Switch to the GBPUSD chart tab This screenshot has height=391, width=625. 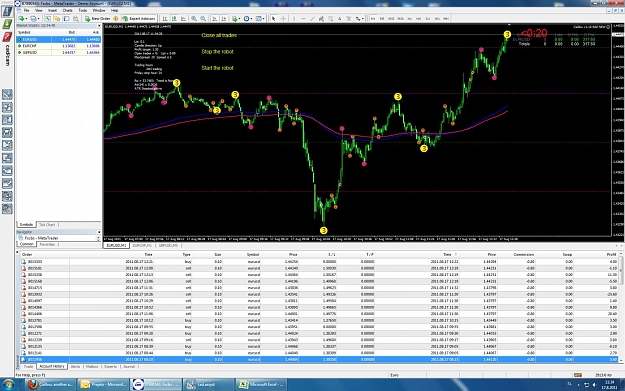(169, 246)
